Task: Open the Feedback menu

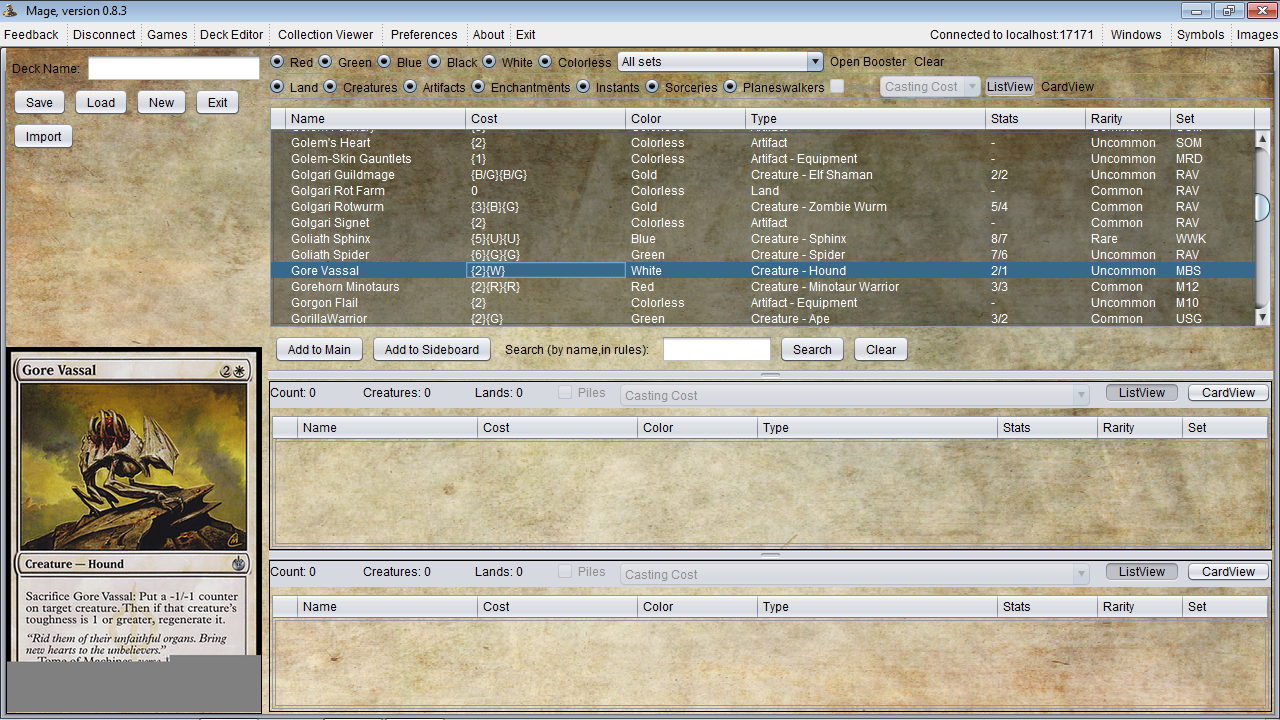Action: (32, 34)
